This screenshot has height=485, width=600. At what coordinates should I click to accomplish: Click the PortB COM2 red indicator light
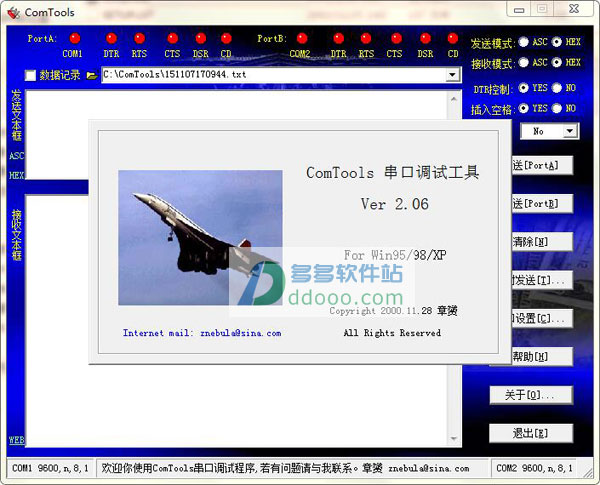tap(302, 38)
